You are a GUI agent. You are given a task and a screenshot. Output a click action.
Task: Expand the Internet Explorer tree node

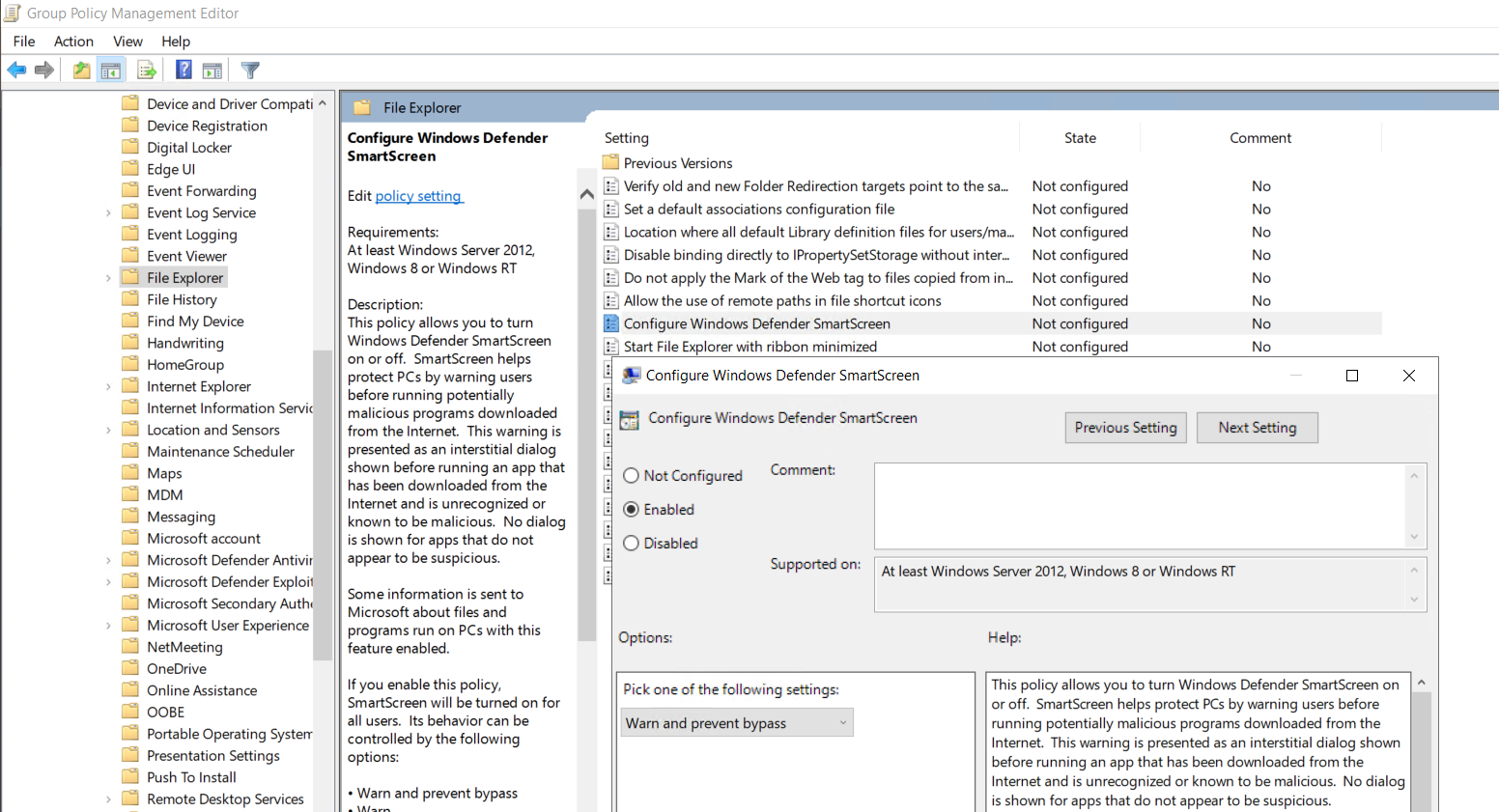click(x=108, y=386)
